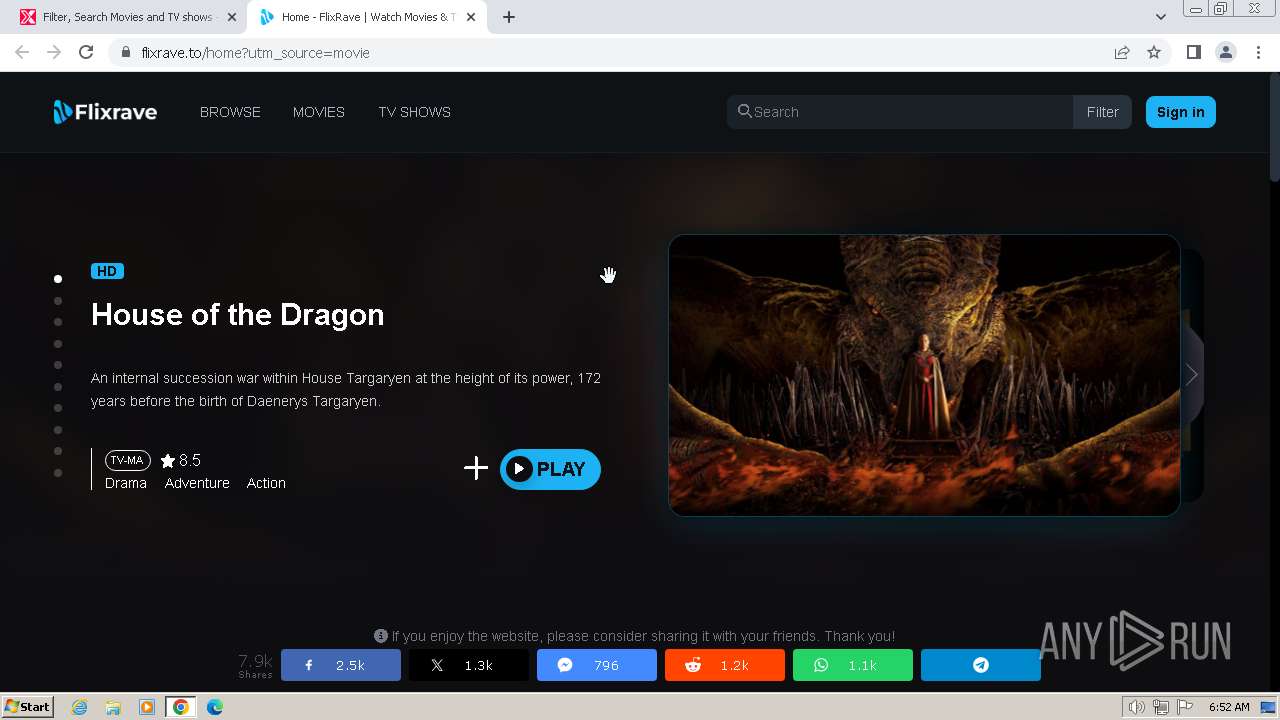This screenshot has height=720, width=1280.
Task: Click the address bar URL
Action: pos(256,53)
